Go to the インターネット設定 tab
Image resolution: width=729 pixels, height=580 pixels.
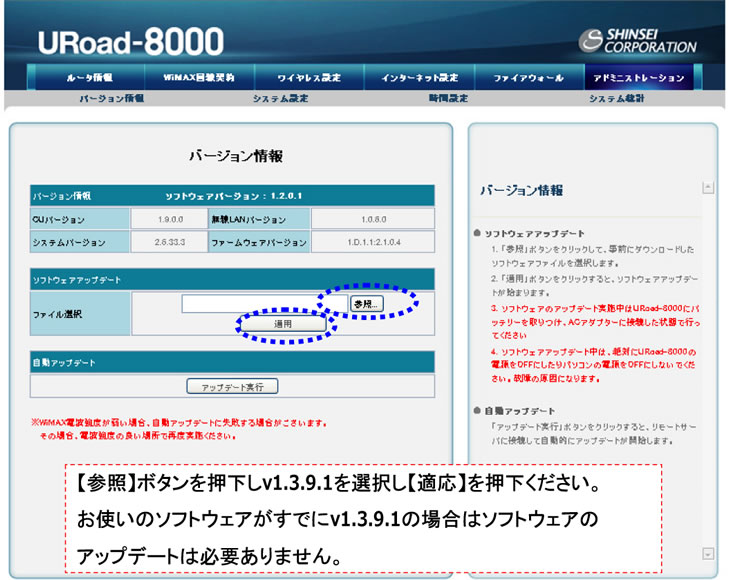(x=419, y=77)
